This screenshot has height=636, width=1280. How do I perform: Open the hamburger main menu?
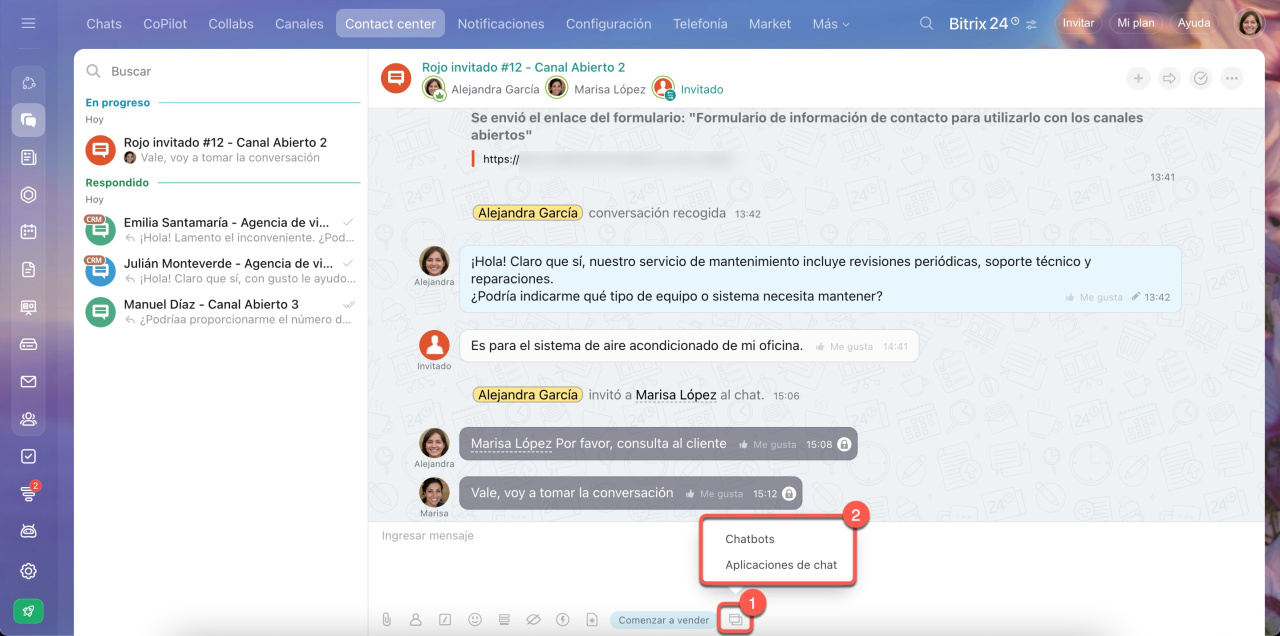[x=28, y=23]
